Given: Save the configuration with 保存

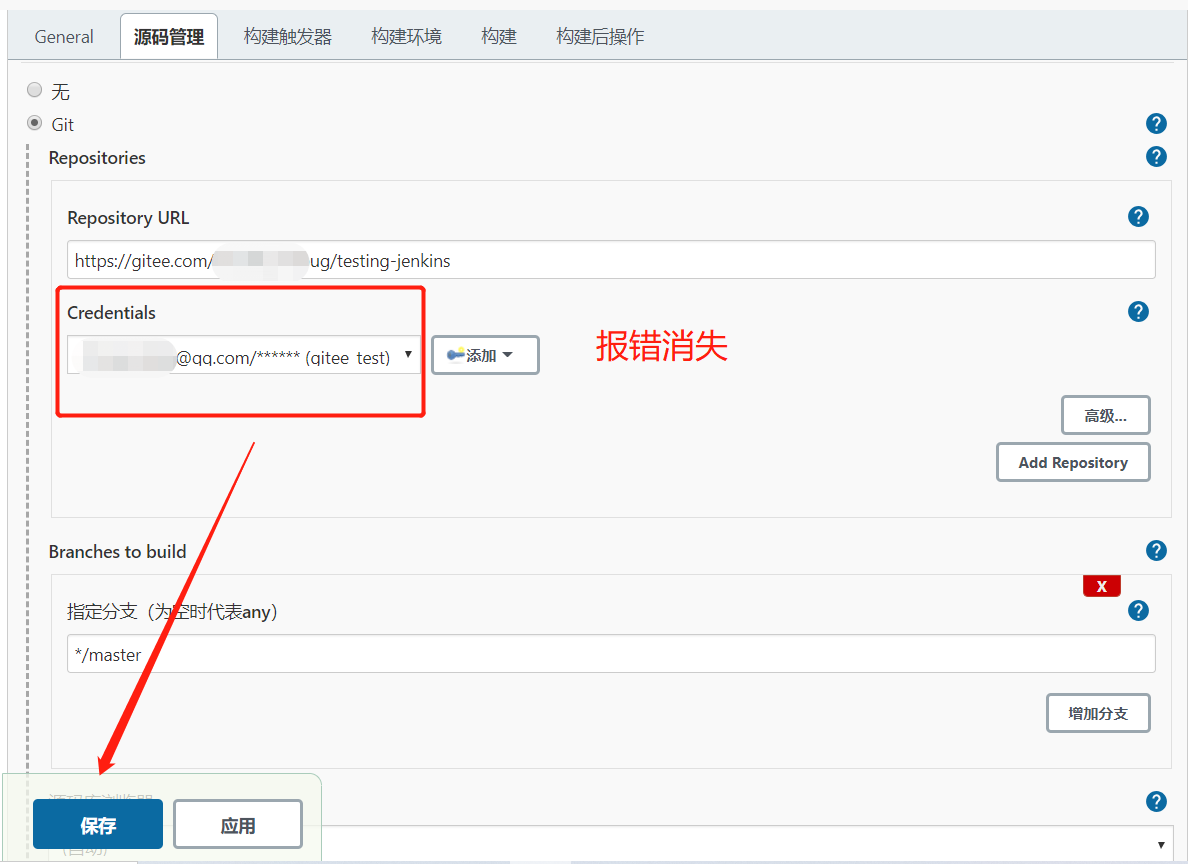Looking at the screenshot, I should [98, 825].
